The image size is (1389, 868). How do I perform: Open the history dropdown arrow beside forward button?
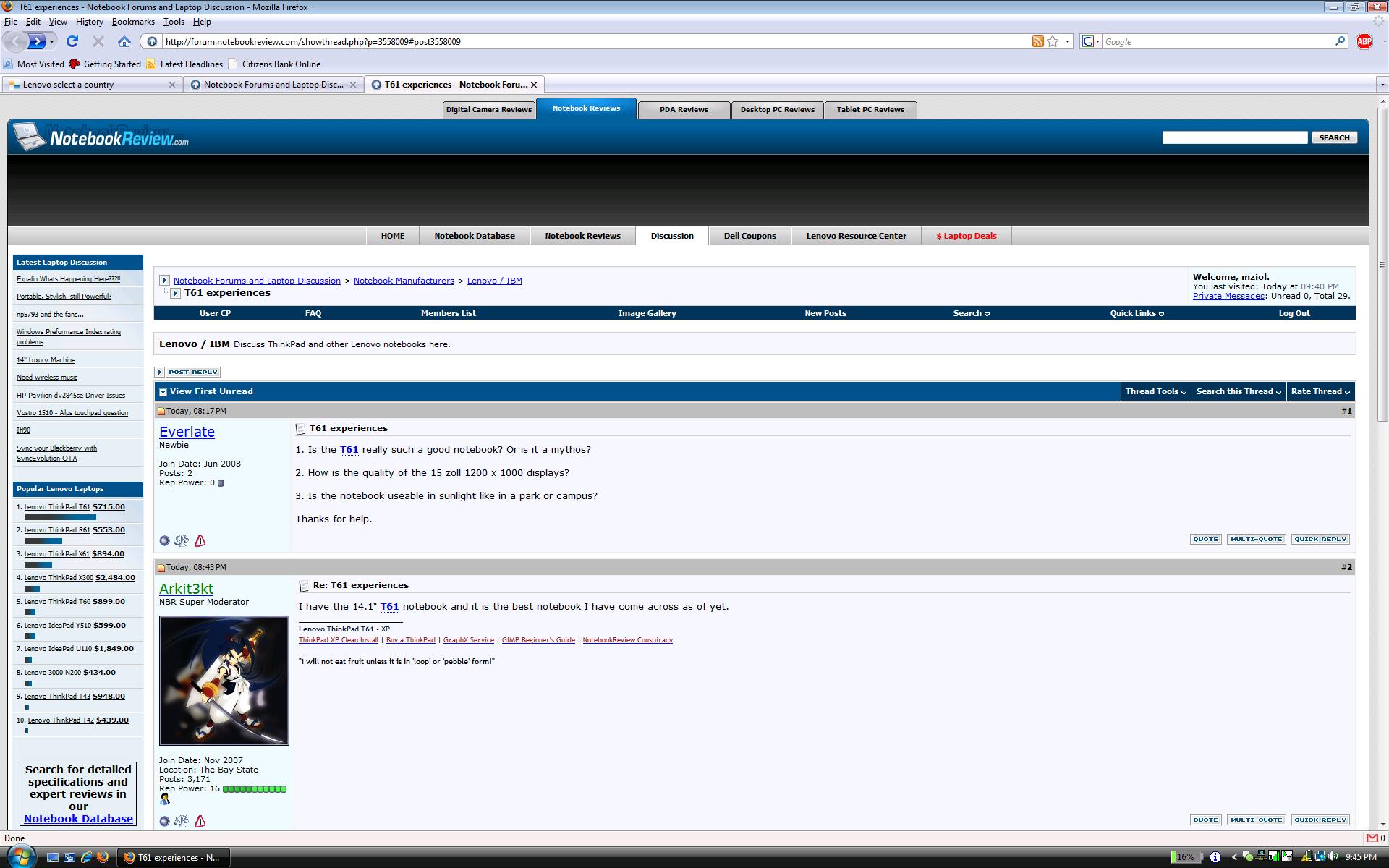[x=52, y=41]
